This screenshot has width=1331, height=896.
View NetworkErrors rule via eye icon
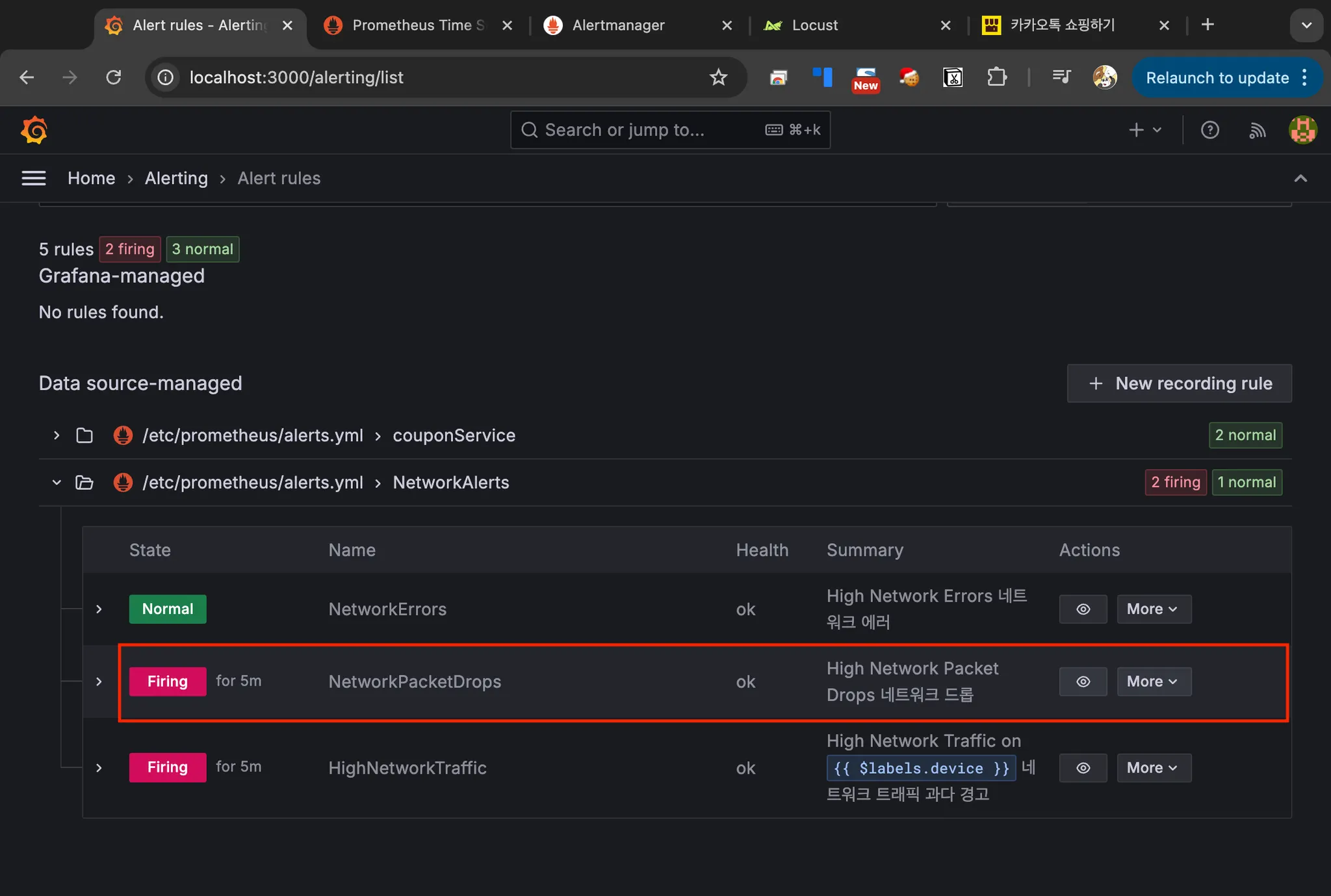[x=1083, y=609]
